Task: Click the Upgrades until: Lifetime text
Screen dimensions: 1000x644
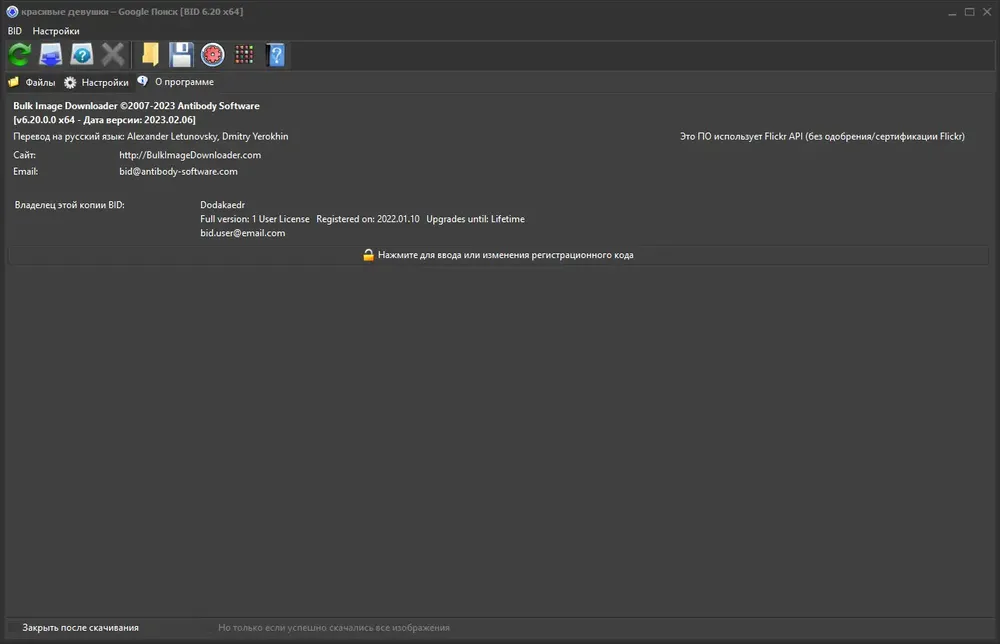Action: (x=475, y=219)
